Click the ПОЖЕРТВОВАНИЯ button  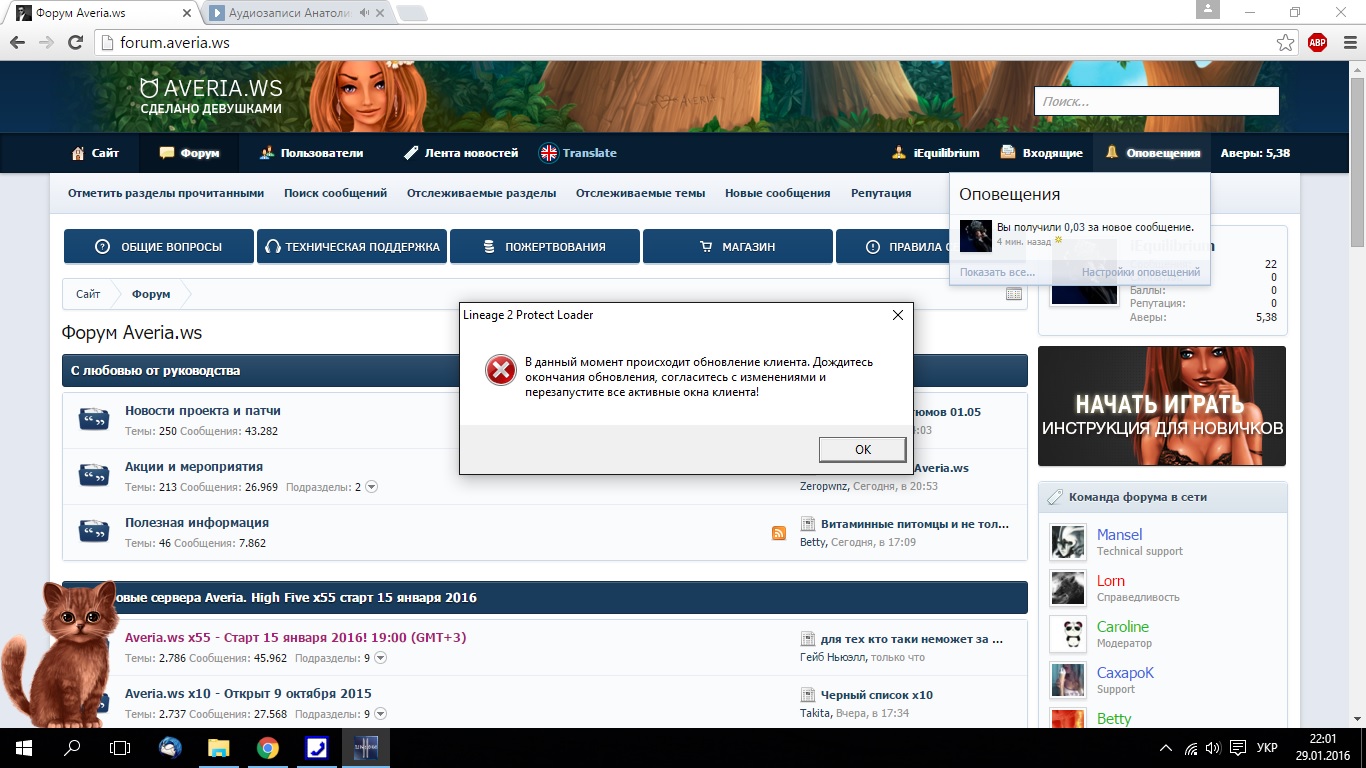(545, 246)
